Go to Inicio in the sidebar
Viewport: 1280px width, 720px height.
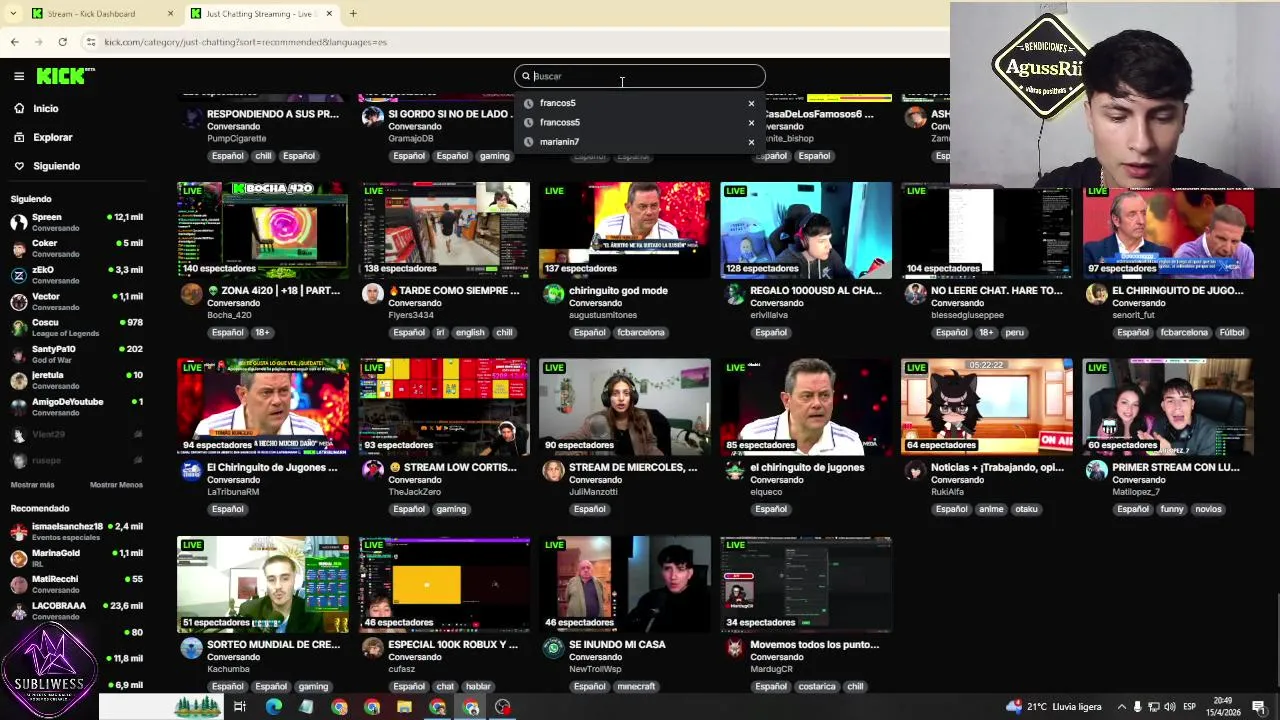46,108
